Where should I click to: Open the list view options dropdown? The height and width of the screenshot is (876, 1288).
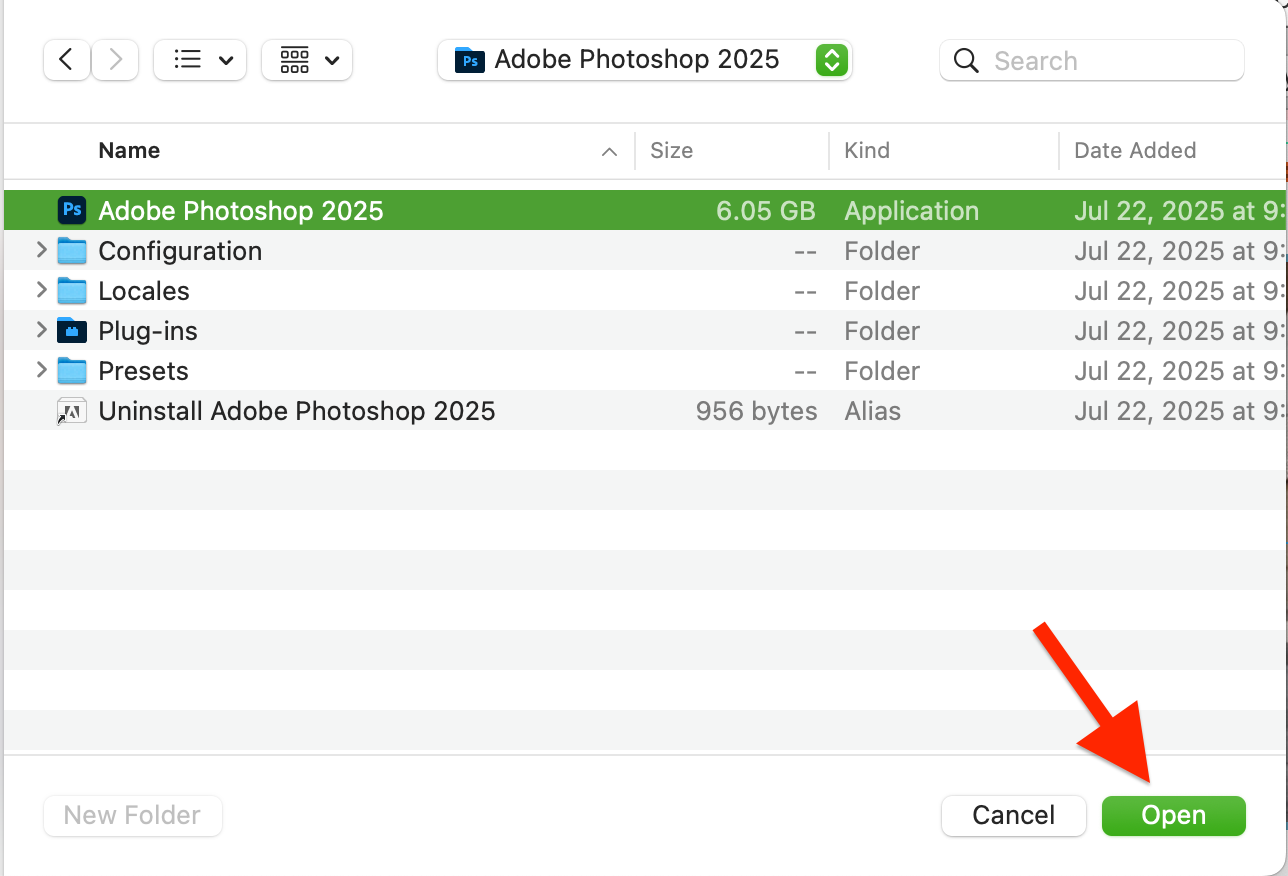tap(201, 60)
